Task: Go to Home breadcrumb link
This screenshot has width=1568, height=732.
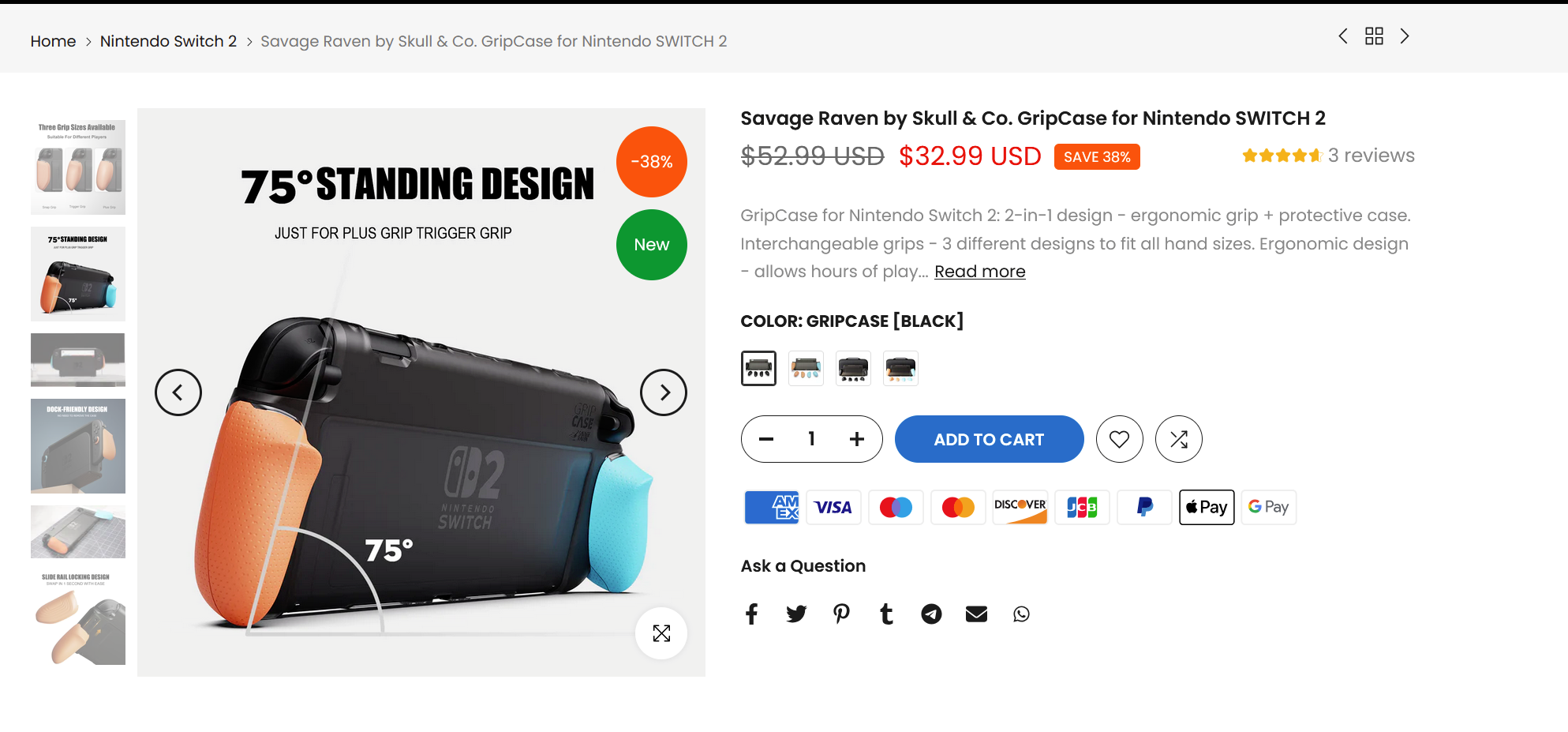Action: coord(53,41)
